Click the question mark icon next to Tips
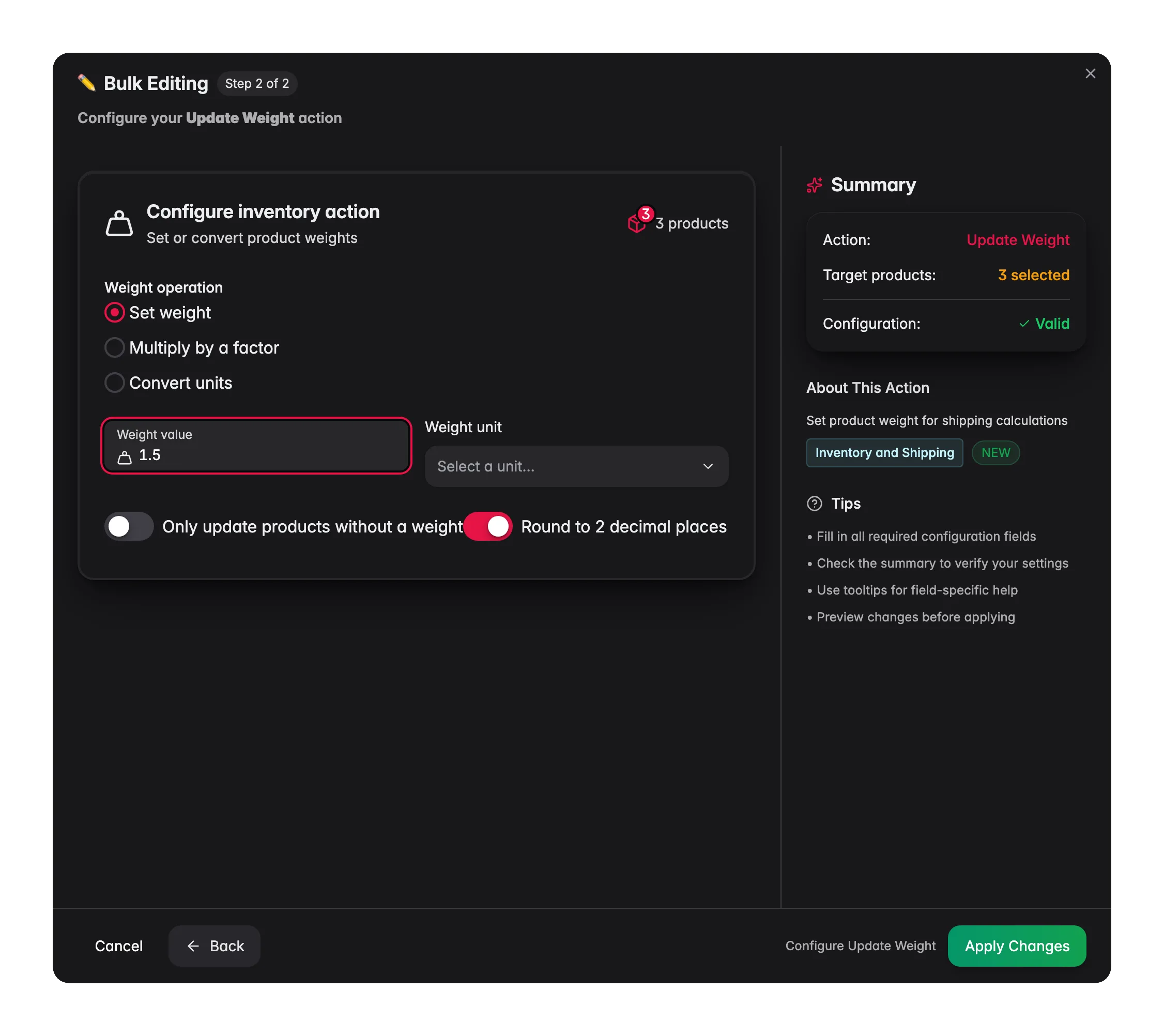Screen dimensions: 1164x1036 tap(815, 504)
